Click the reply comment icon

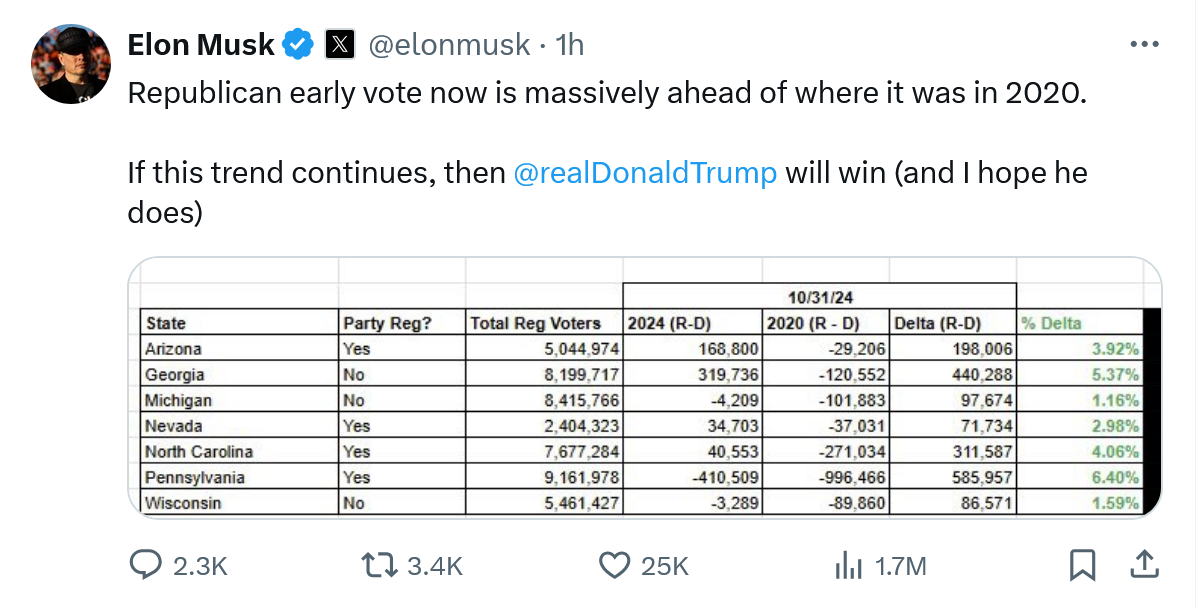146,565
